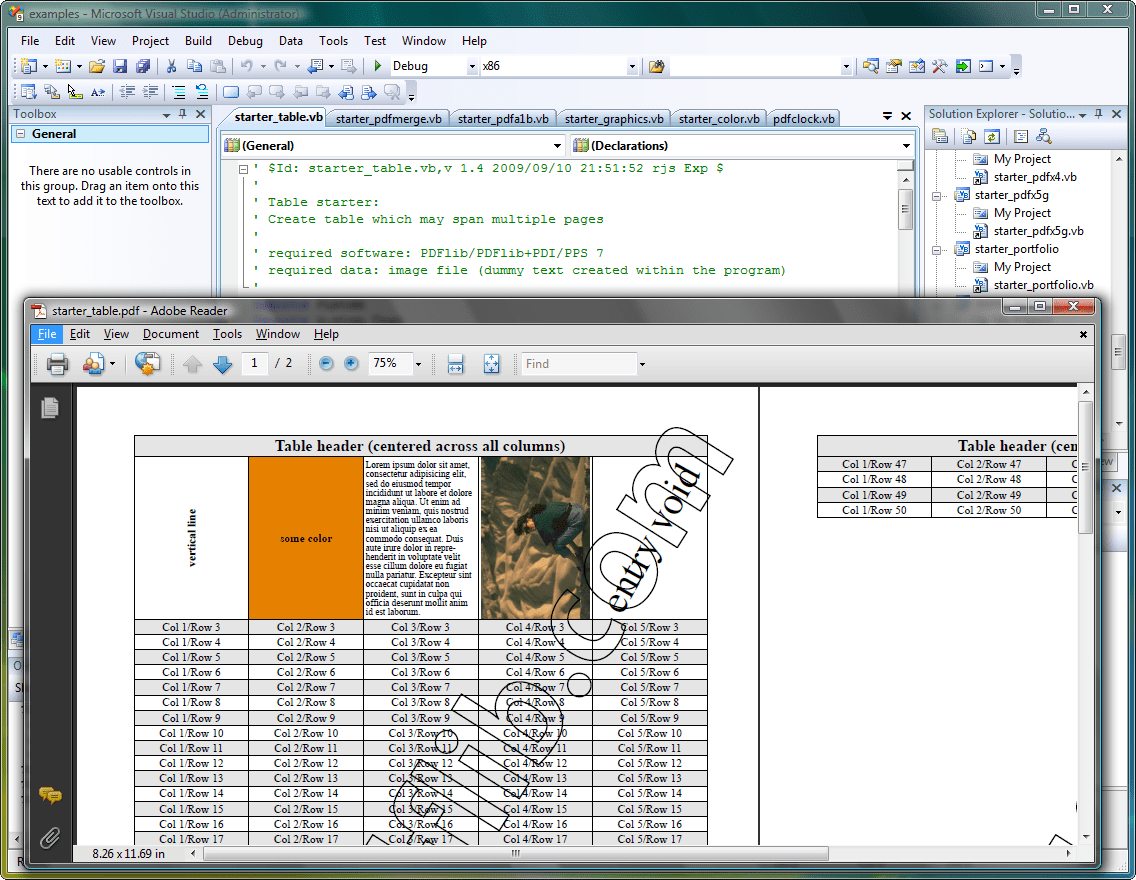This screenshot has width=1136, height=880.
Task: Click the Refresh icon in Solution Explorer
Action: coord(992,135)
